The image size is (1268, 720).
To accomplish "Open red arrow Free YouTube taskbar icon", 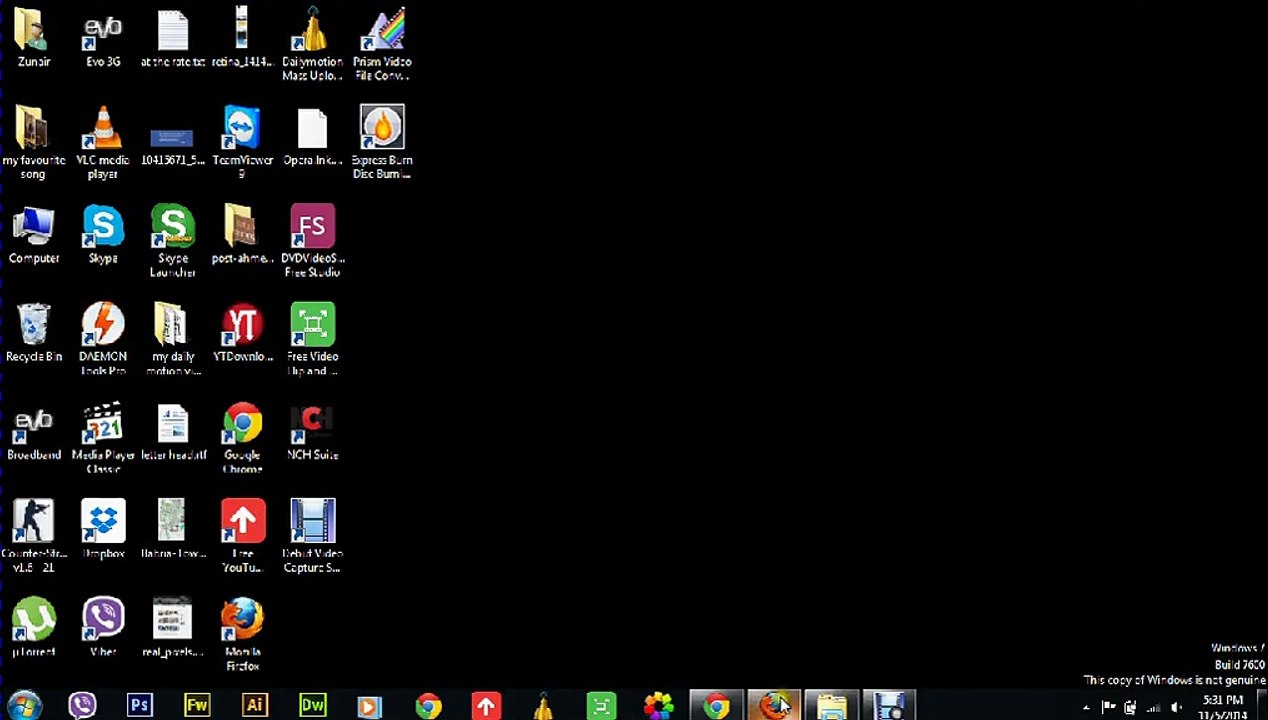I will (x=486, y=706).
